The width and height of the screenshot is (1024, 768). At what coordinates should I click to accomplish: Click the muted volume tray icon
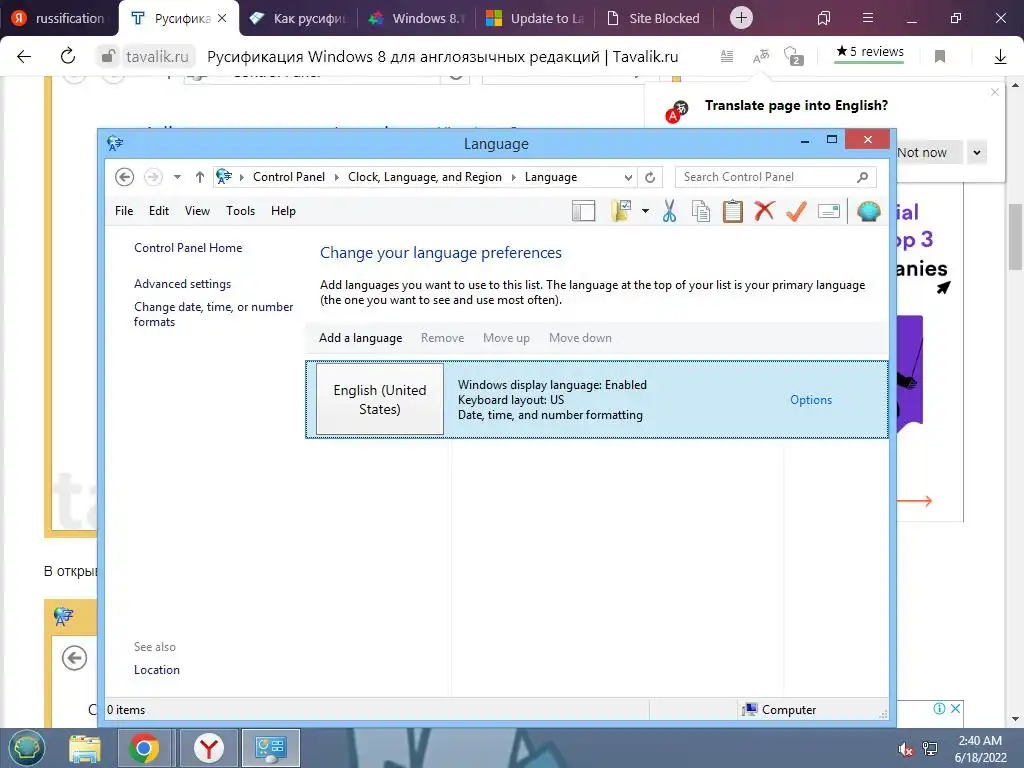(905, 749)
